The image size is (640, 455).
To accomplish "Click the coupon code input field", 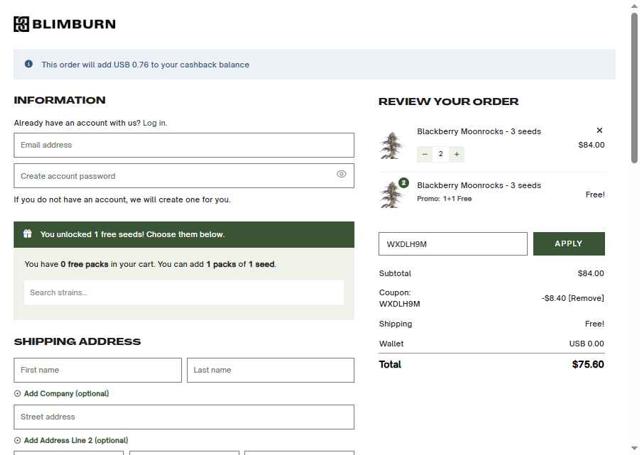I will (453, 244).
